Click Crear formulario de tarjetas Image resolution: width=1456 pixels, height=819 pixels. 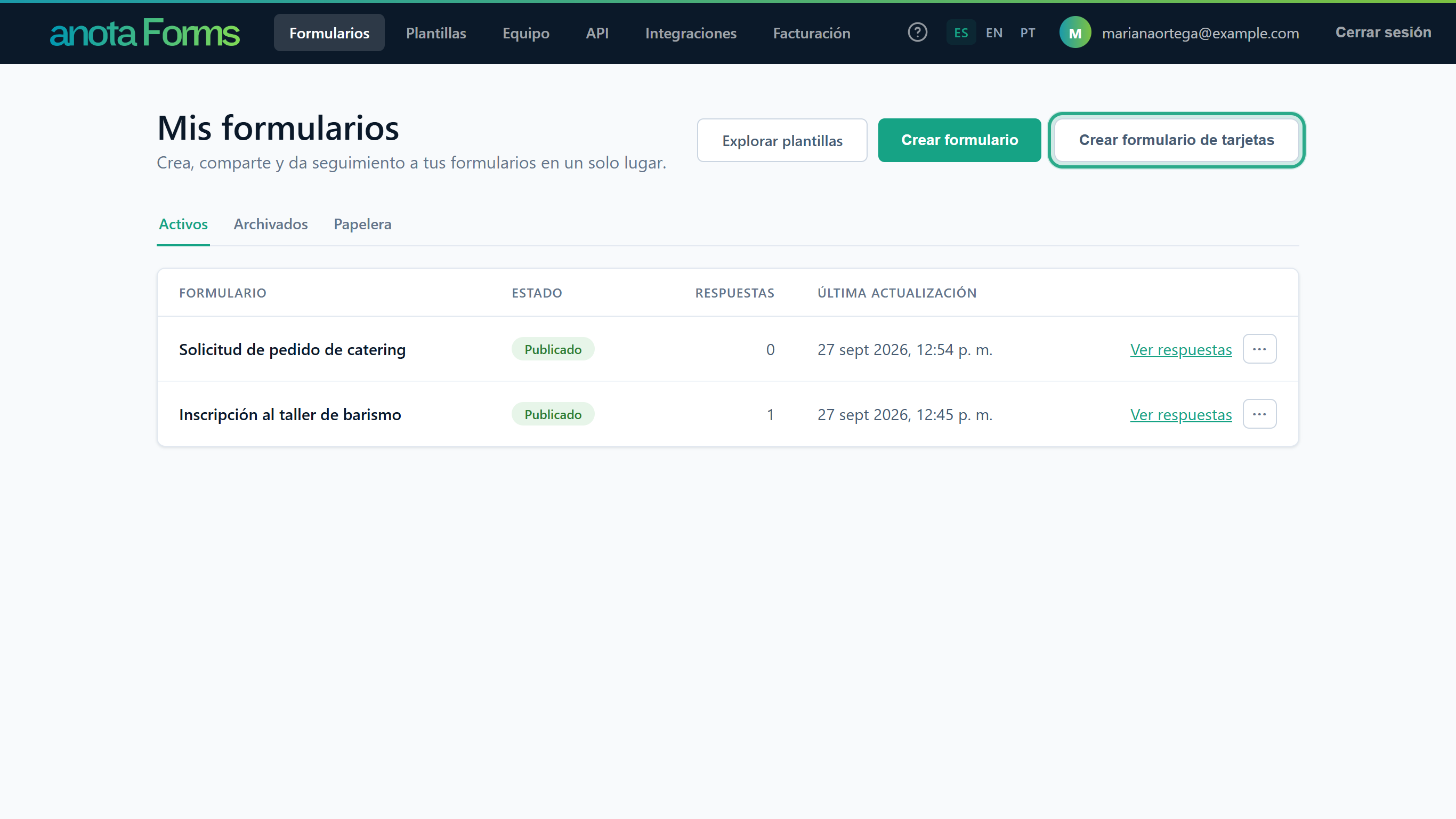pyautogui.click(x=1176, y=140)
